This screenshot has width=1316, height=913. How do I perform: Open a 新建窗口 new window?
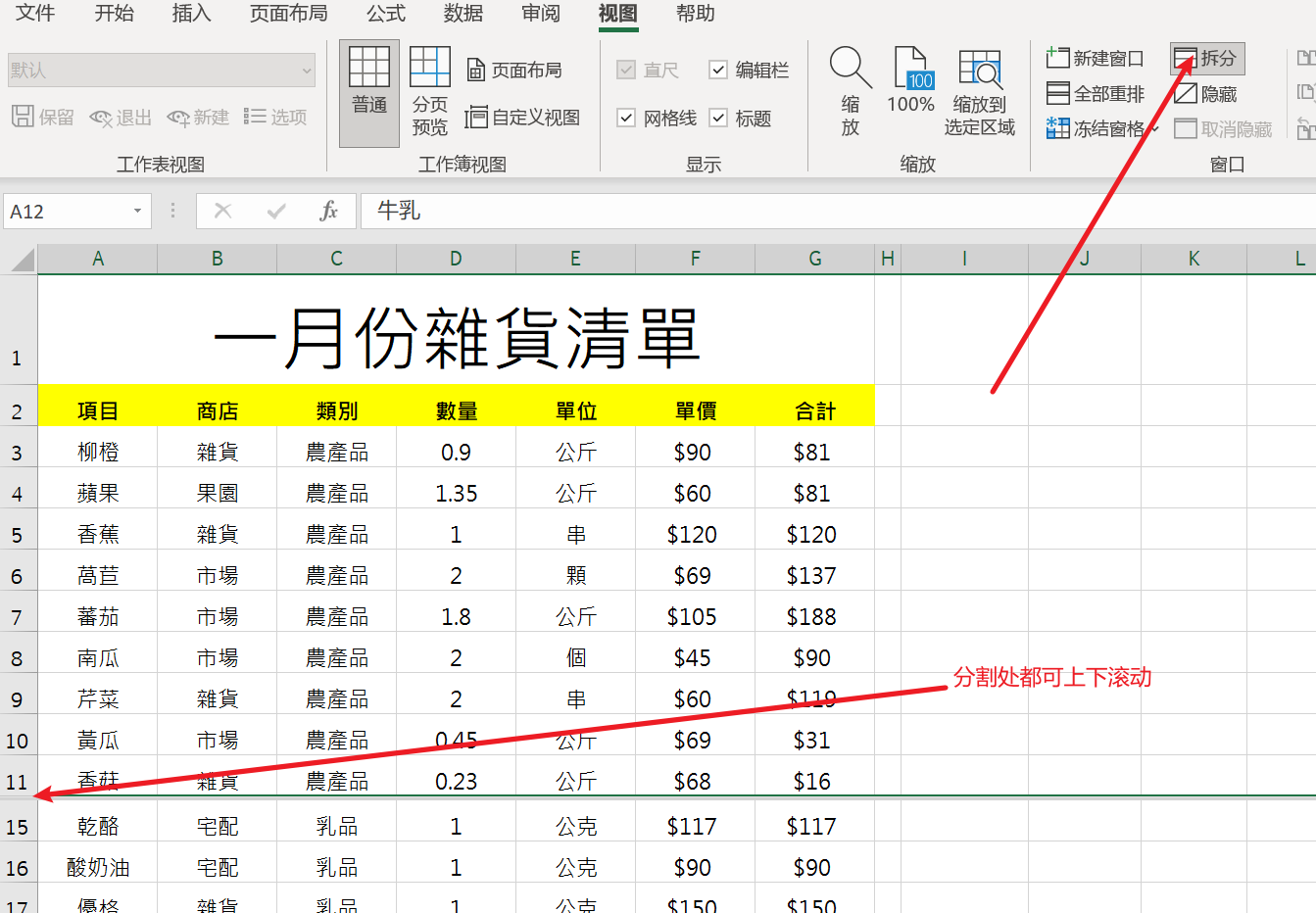pyautogui.click(x=1096, y=58)
